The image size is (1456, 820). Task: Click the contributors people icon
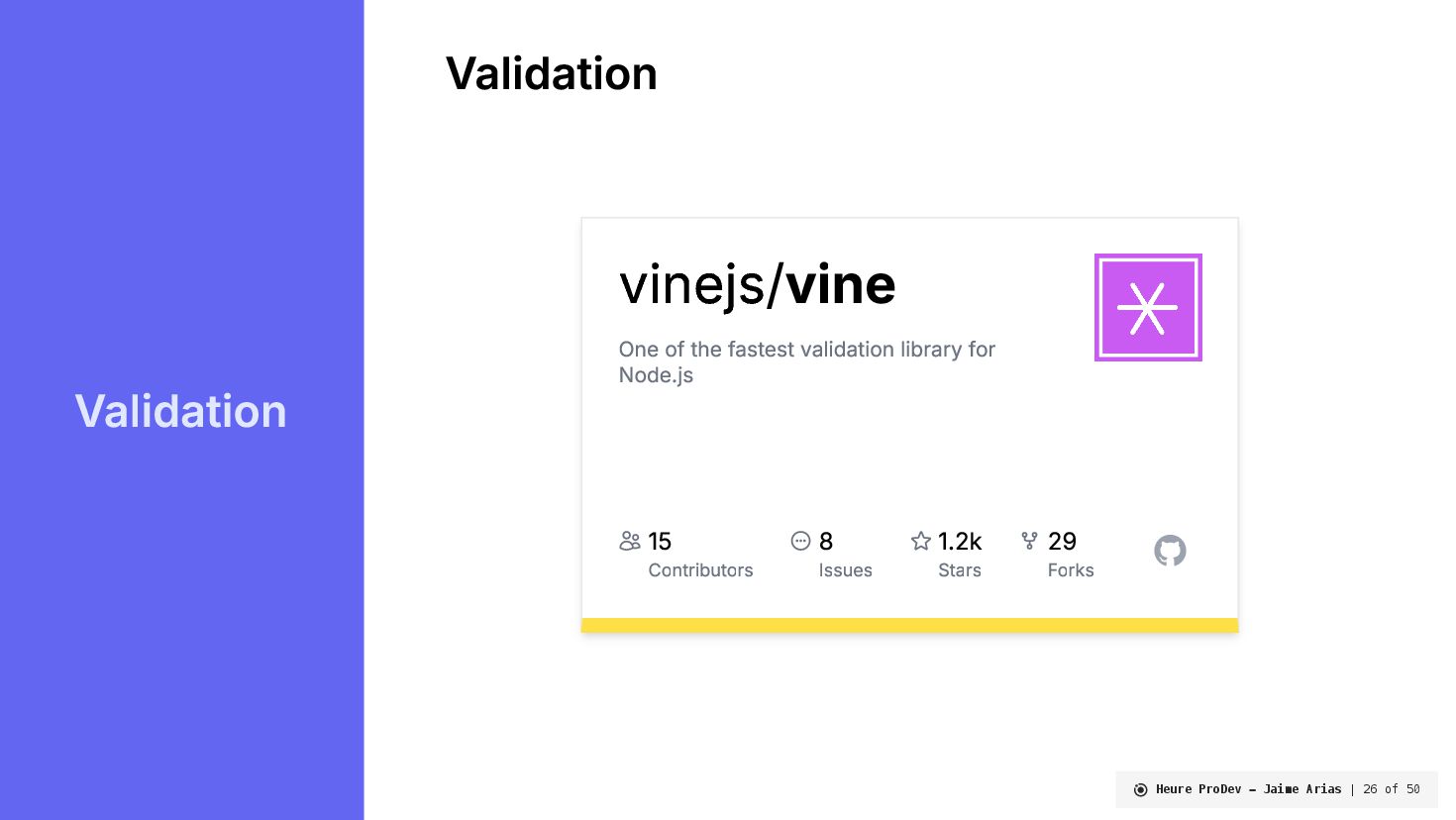point(630,541)
